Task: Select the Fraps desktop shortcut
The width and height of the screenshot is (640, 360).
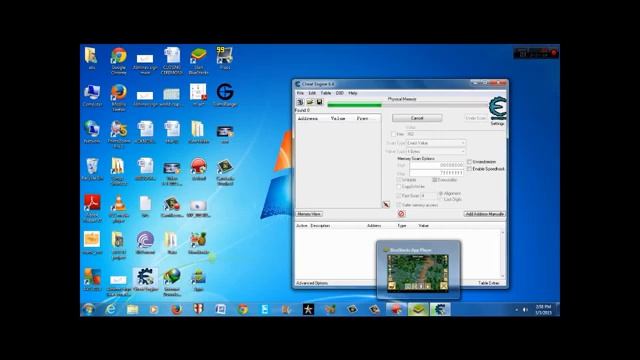Action: 225,58
